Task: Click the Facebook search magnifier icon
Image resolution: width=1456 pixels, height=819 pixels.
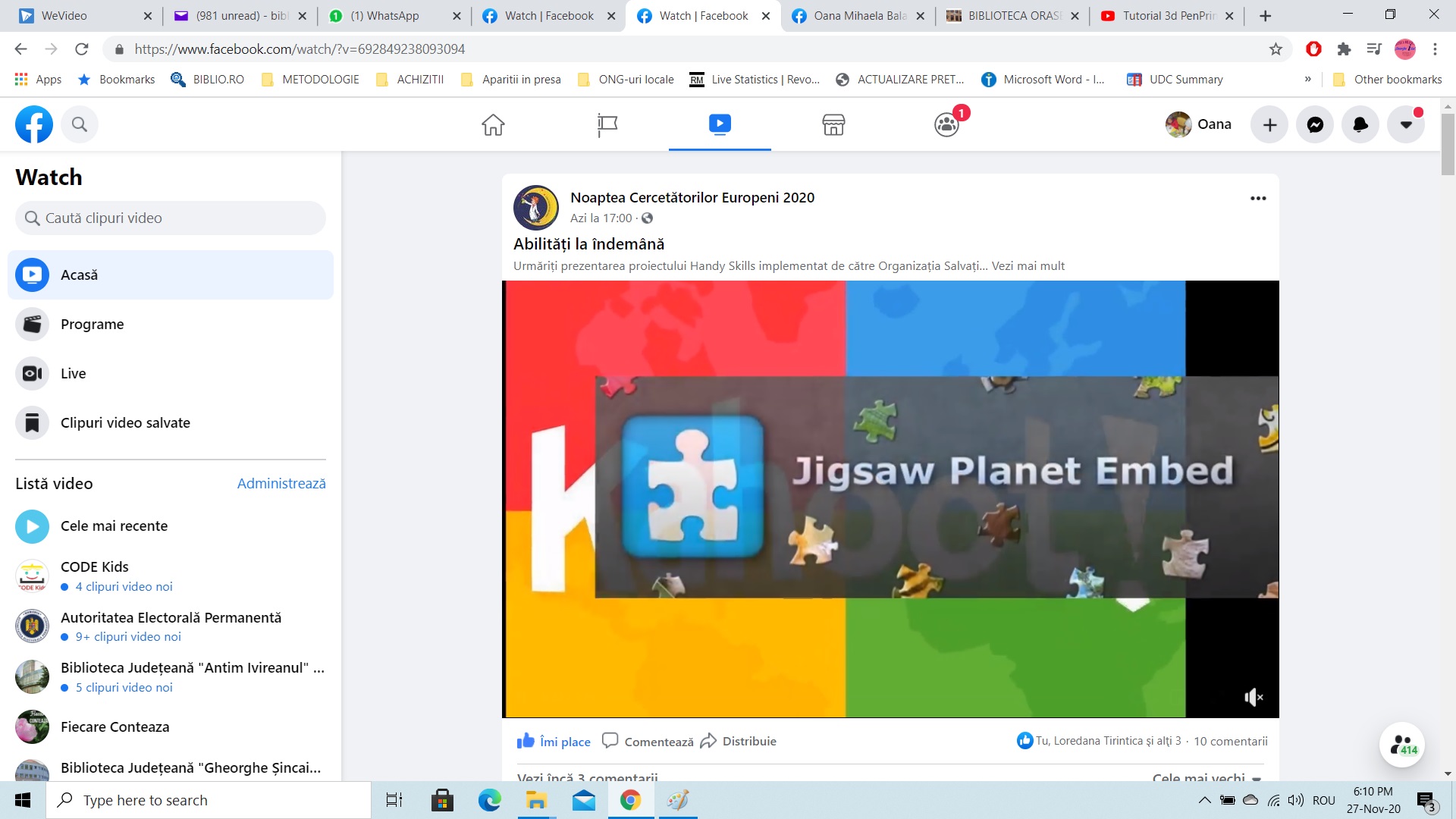Action: 80,124
